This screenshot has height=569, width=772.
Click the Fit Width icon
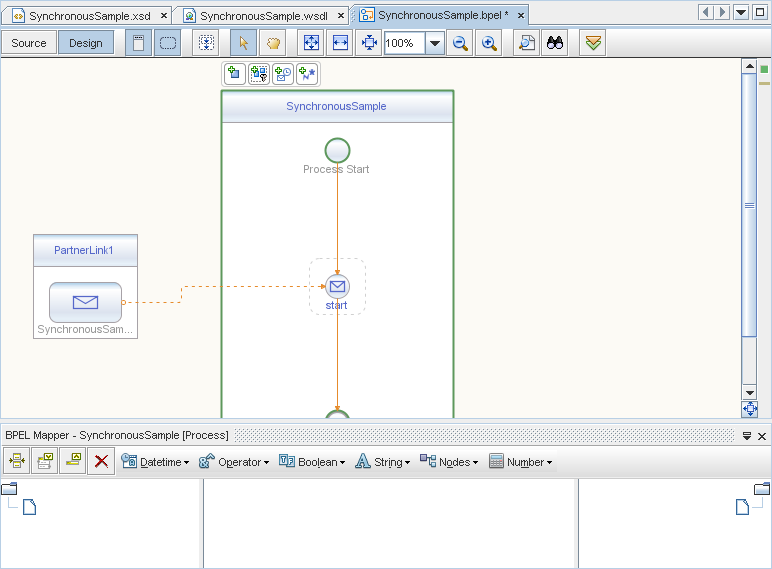click(x=340, y=43)
